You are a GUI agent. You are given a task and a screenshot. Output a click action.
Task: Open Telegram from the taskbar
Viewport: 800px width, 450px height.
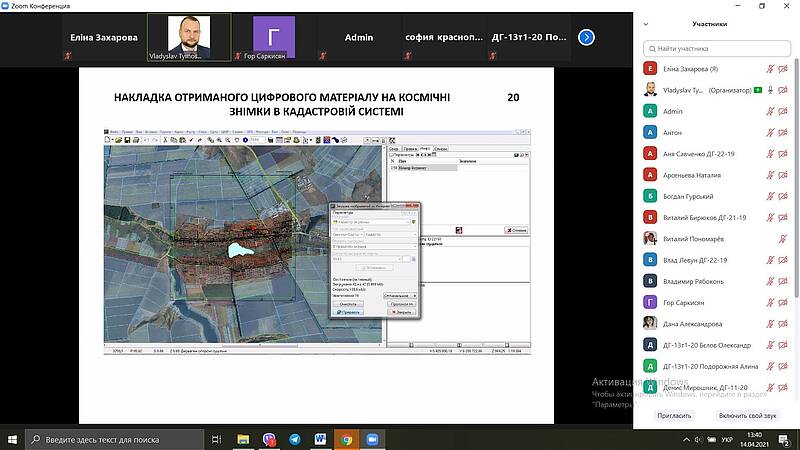coord(295,439)
